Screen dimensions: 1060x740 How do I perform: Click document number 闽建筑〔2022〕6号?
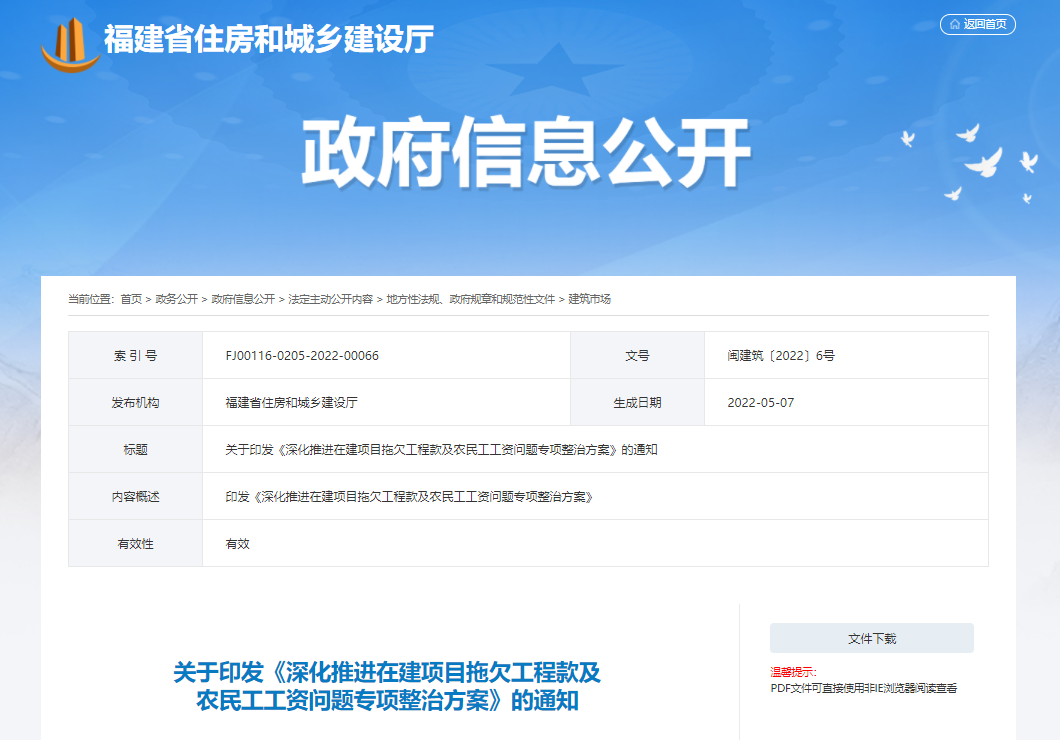click(781, 356)
